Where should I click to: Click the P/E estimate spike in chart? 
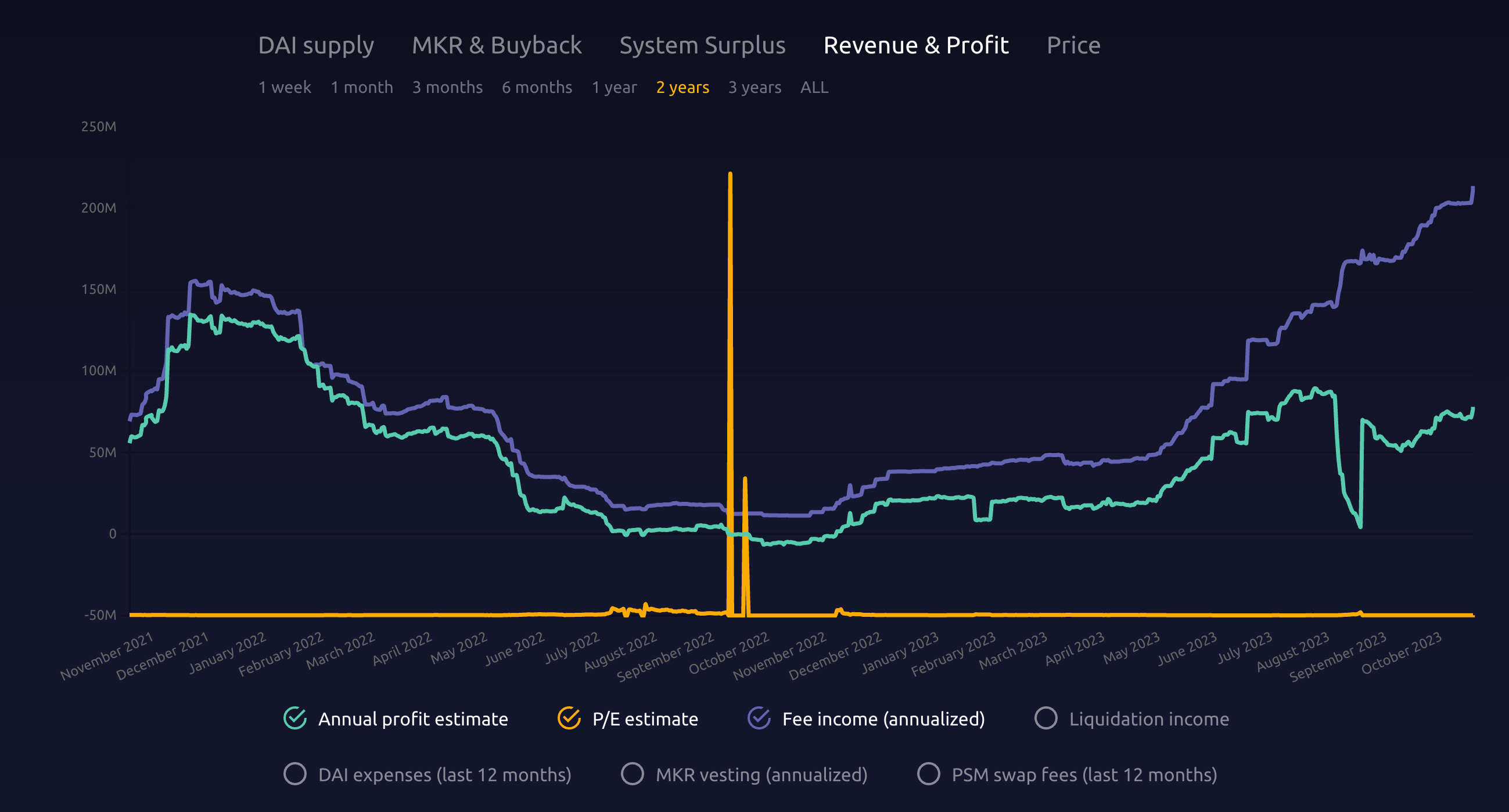(730, 351)
